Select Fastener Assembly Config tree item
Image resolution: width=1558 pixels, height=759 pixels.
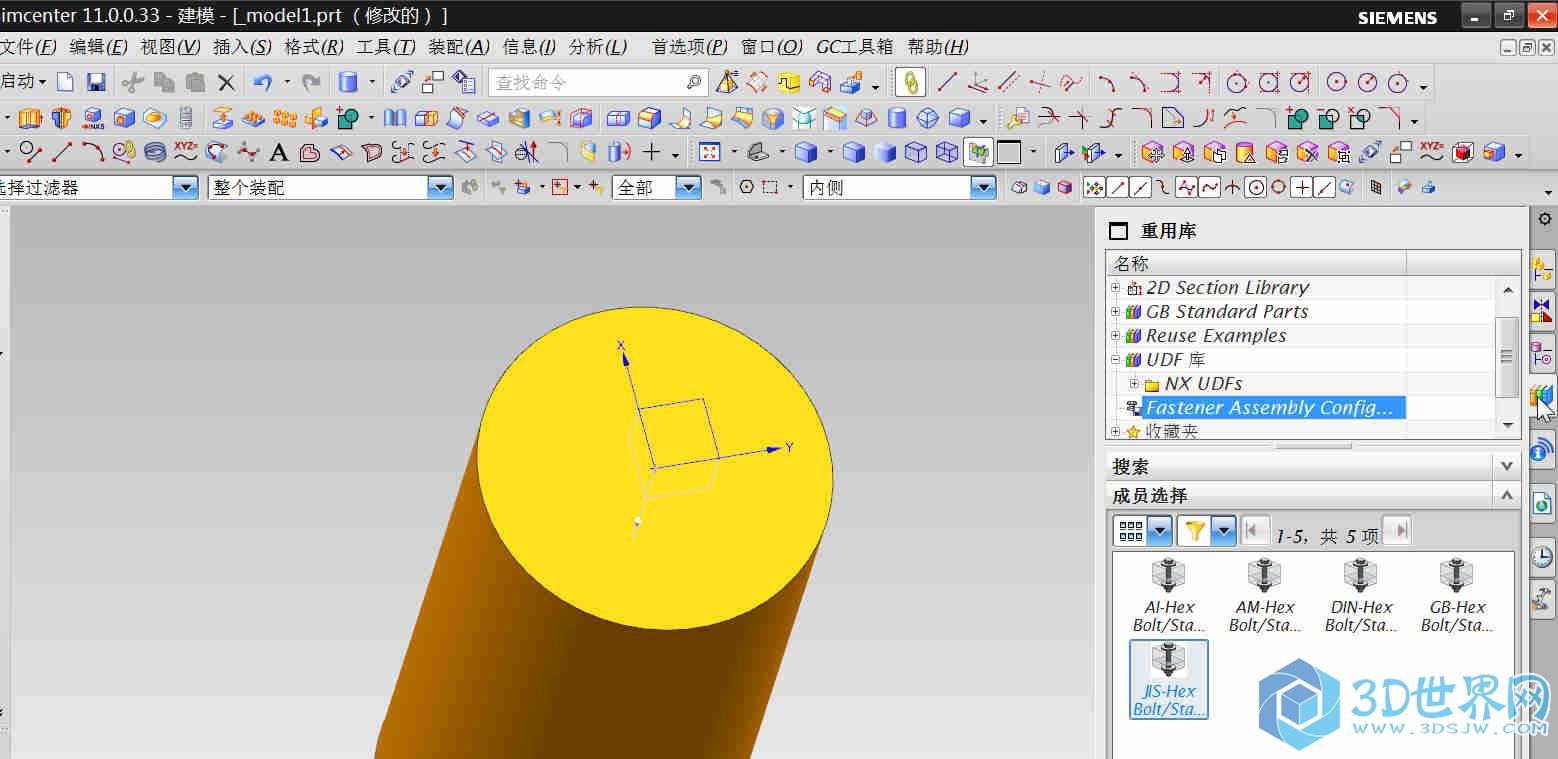coord(1273,408)
